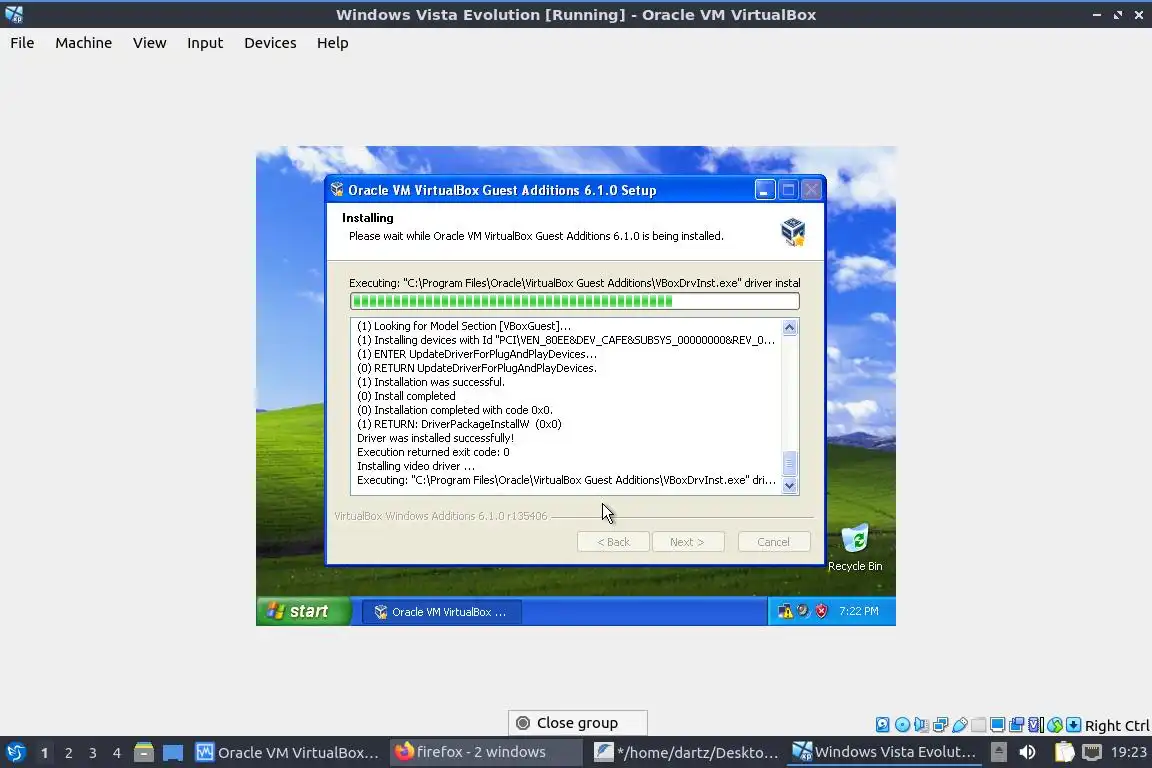The height and width of the screenshot is (768, 1152).
Task: Open the Help menu
Action: click(332, 43)
